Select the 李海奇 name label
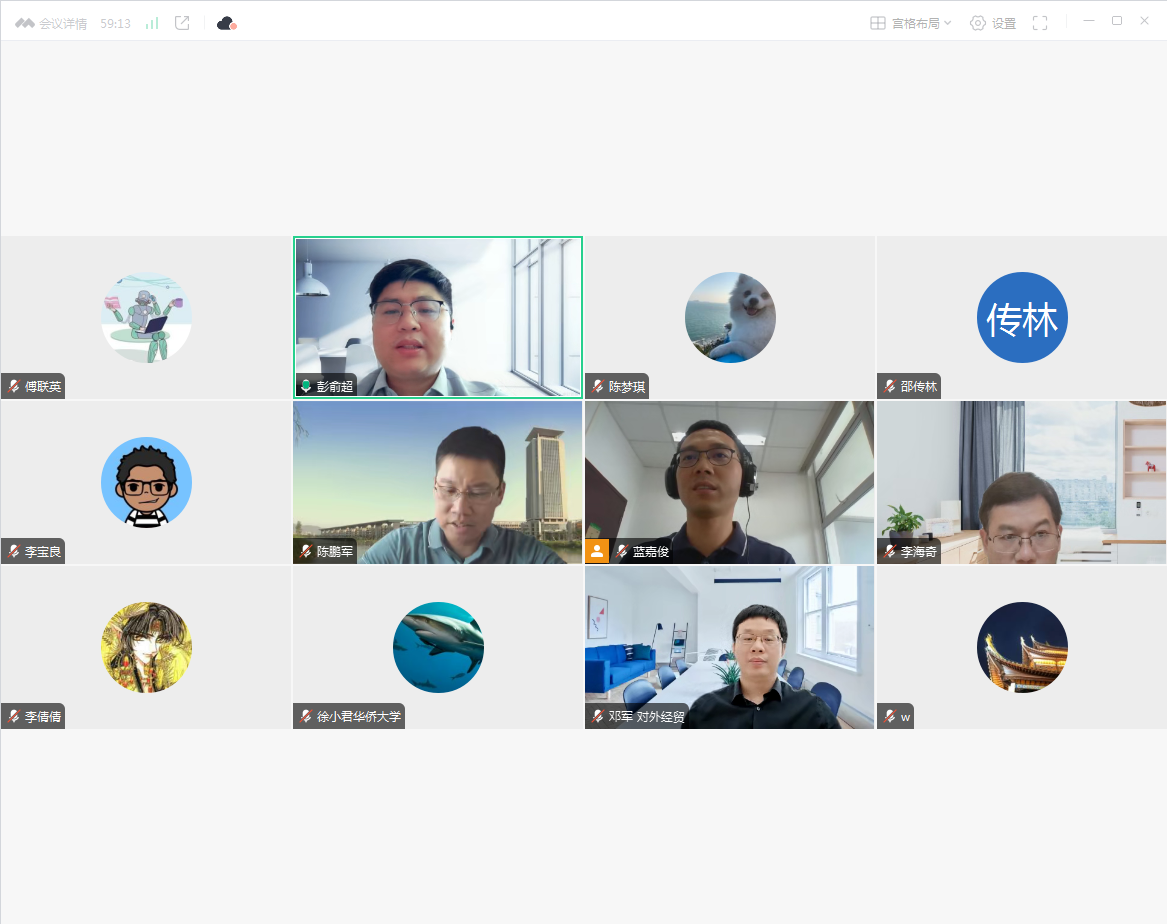This screenshot has width=1167, height=924. (x=918, y=552)
